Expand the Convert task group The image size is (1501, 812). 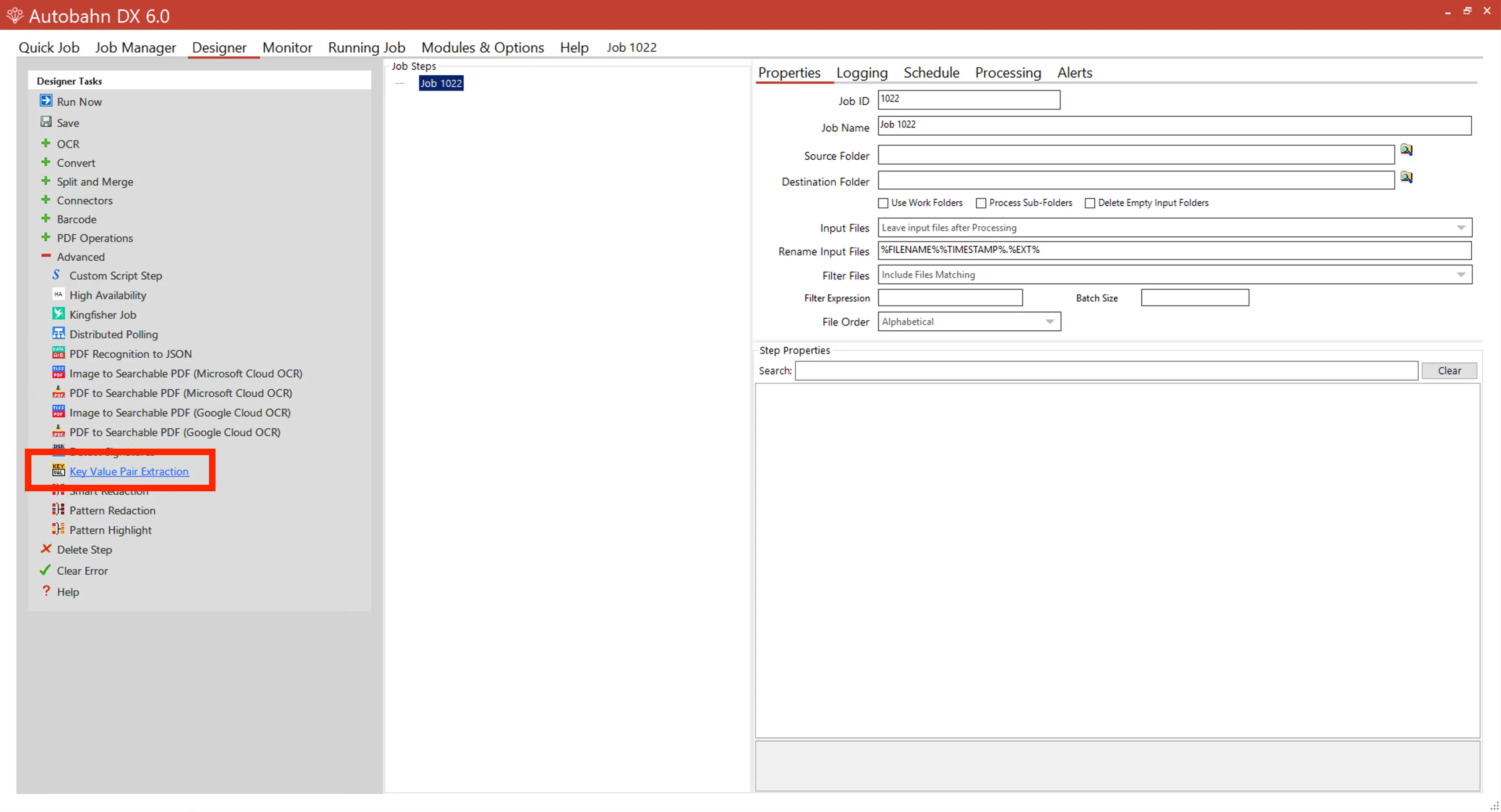pos(45,162)
